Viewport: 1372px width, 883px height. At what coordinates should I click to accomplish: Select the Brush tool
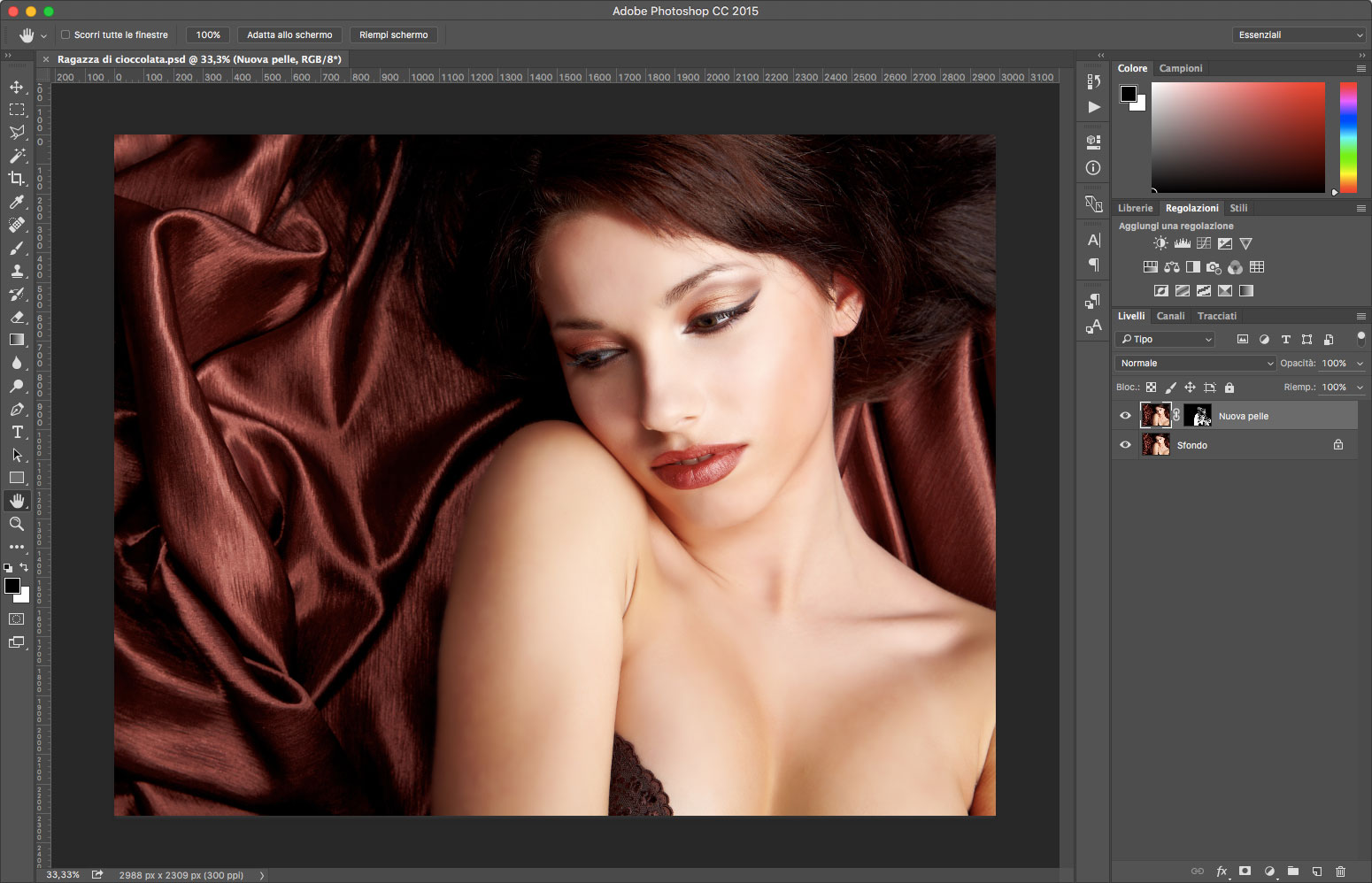pyautogui.click(x=17, y=248)
